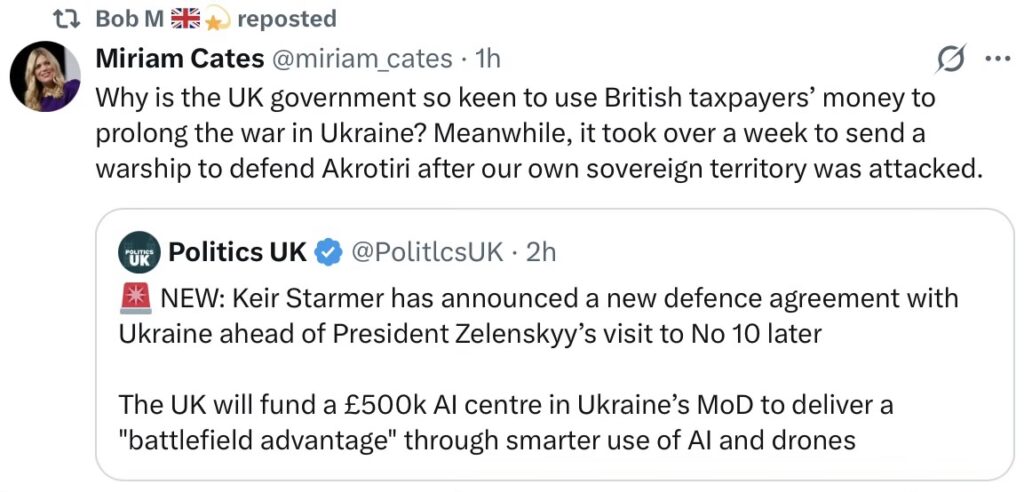The image size is (1024, 492).
Task: Open the Politics UK account name
Action: 236,252
